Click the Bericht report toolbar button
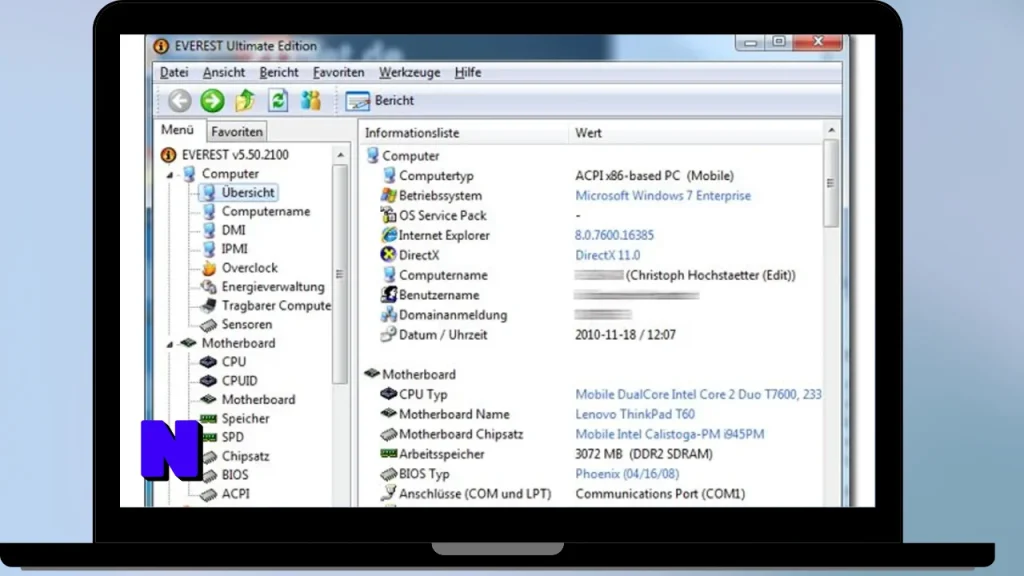The height and width of the screenshot is (576, 1024). pos(379,101)
